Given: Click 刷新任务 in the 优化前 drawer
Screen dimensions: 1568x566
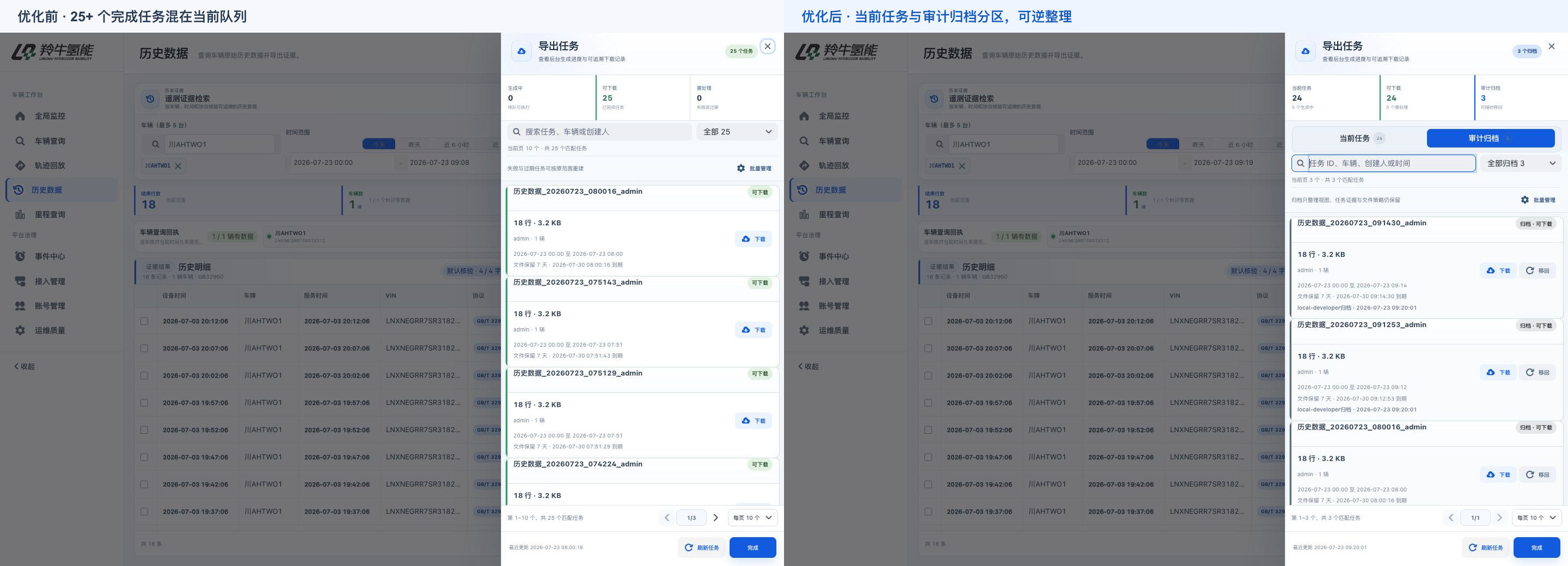Looking at the screenshot, I should pyautogui.click(x=702, y=547).
